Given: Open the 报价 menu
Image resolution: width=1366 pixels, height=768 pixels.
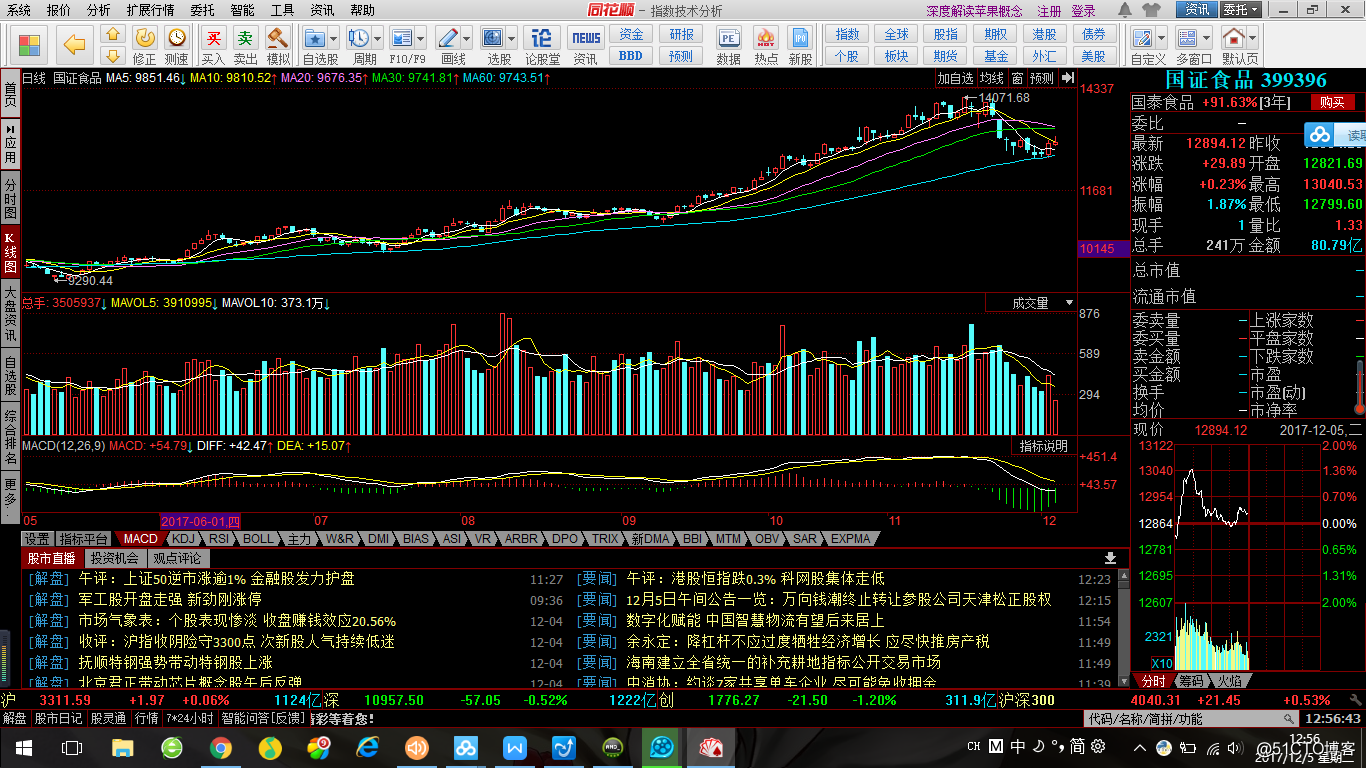Looking at the screenshot, I should coord(59,10).
